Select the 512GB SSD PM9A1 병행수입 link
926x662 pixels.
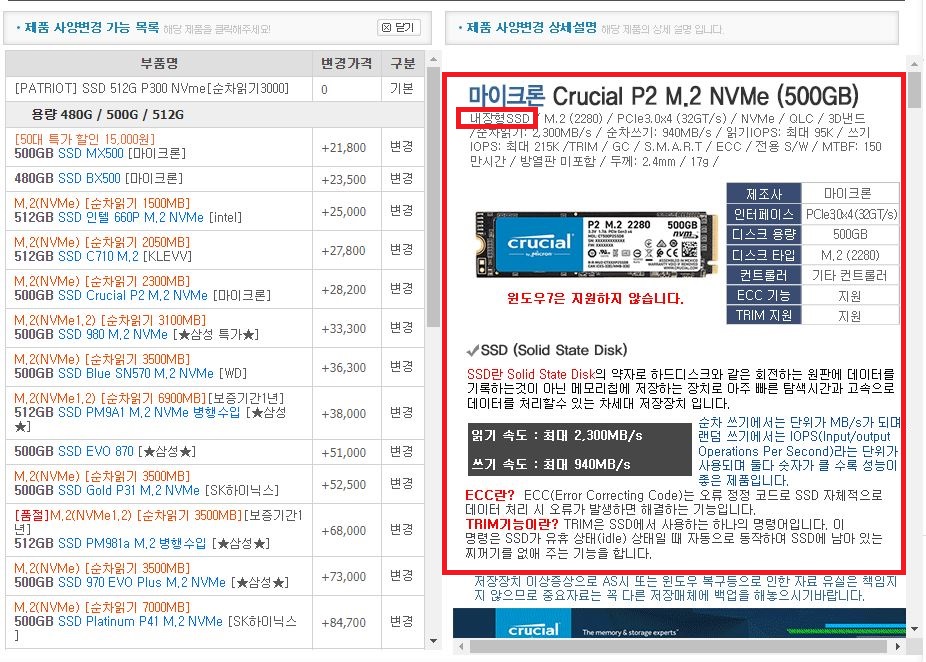click(151, 419)
